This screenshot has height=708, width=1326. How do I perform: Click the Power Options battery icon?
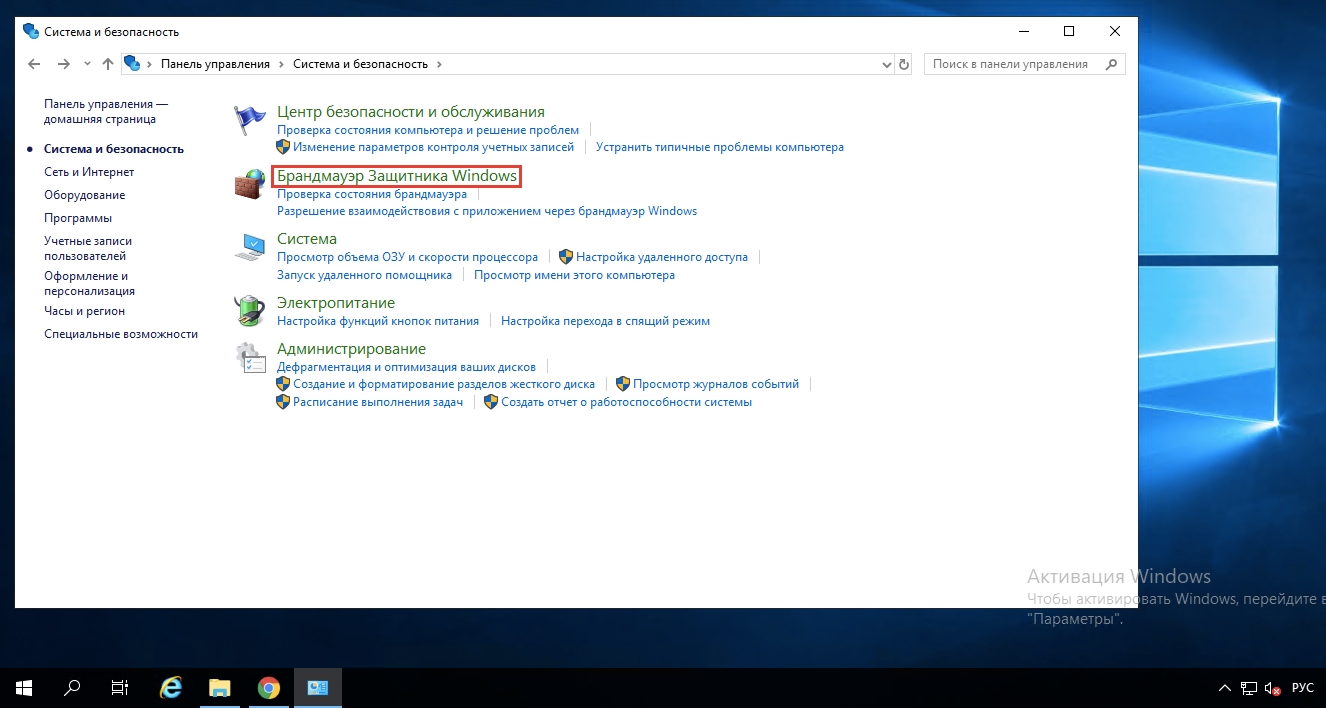249,311
